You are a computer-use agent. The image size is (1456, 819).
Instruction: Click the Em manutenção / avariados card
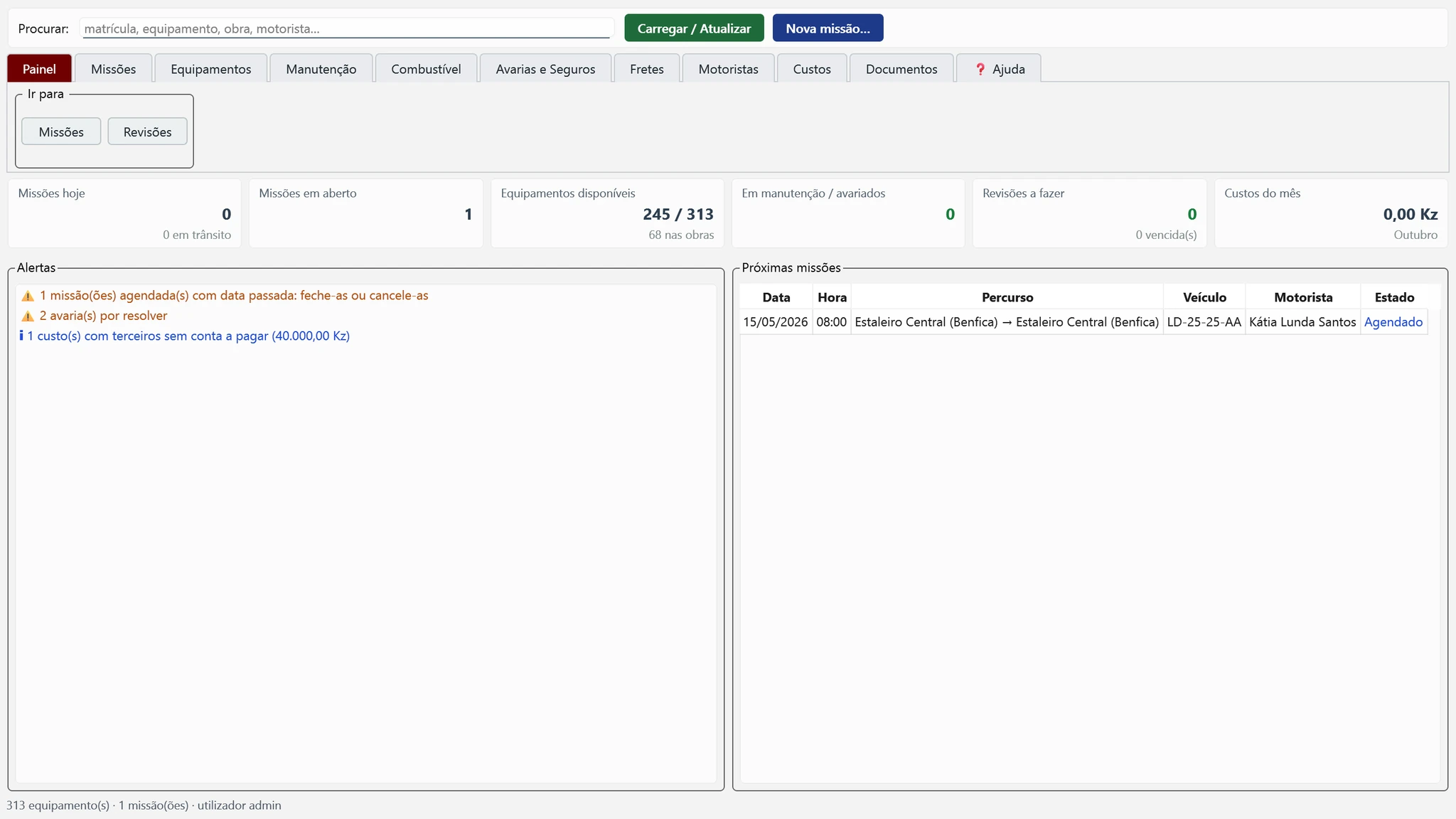[x=848, y=213]
